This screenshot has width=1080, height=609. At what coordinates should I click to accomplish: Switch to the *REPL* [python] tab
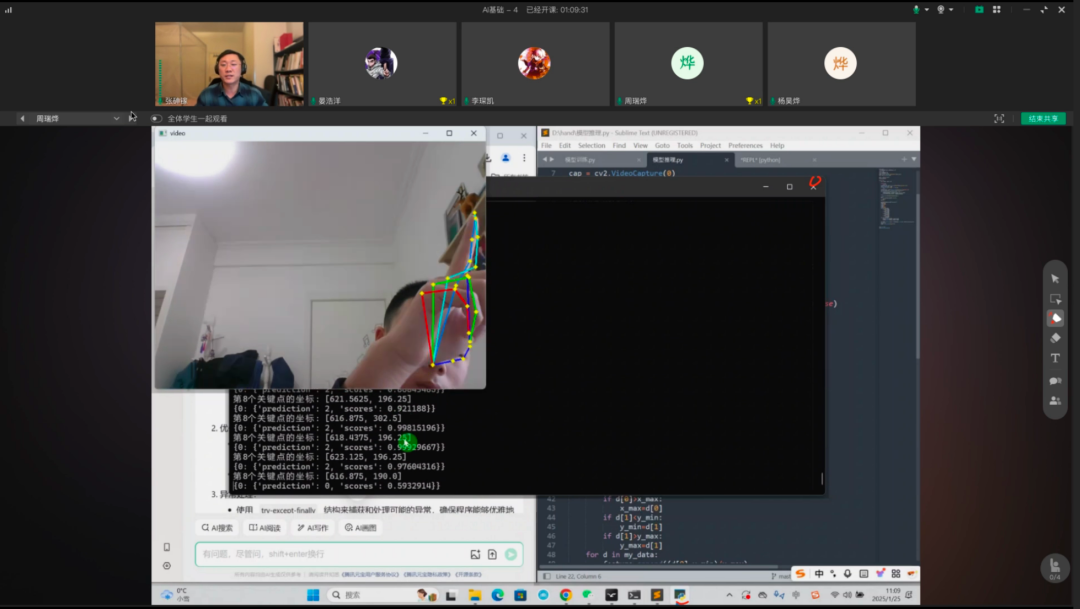(x=760, y=160)
